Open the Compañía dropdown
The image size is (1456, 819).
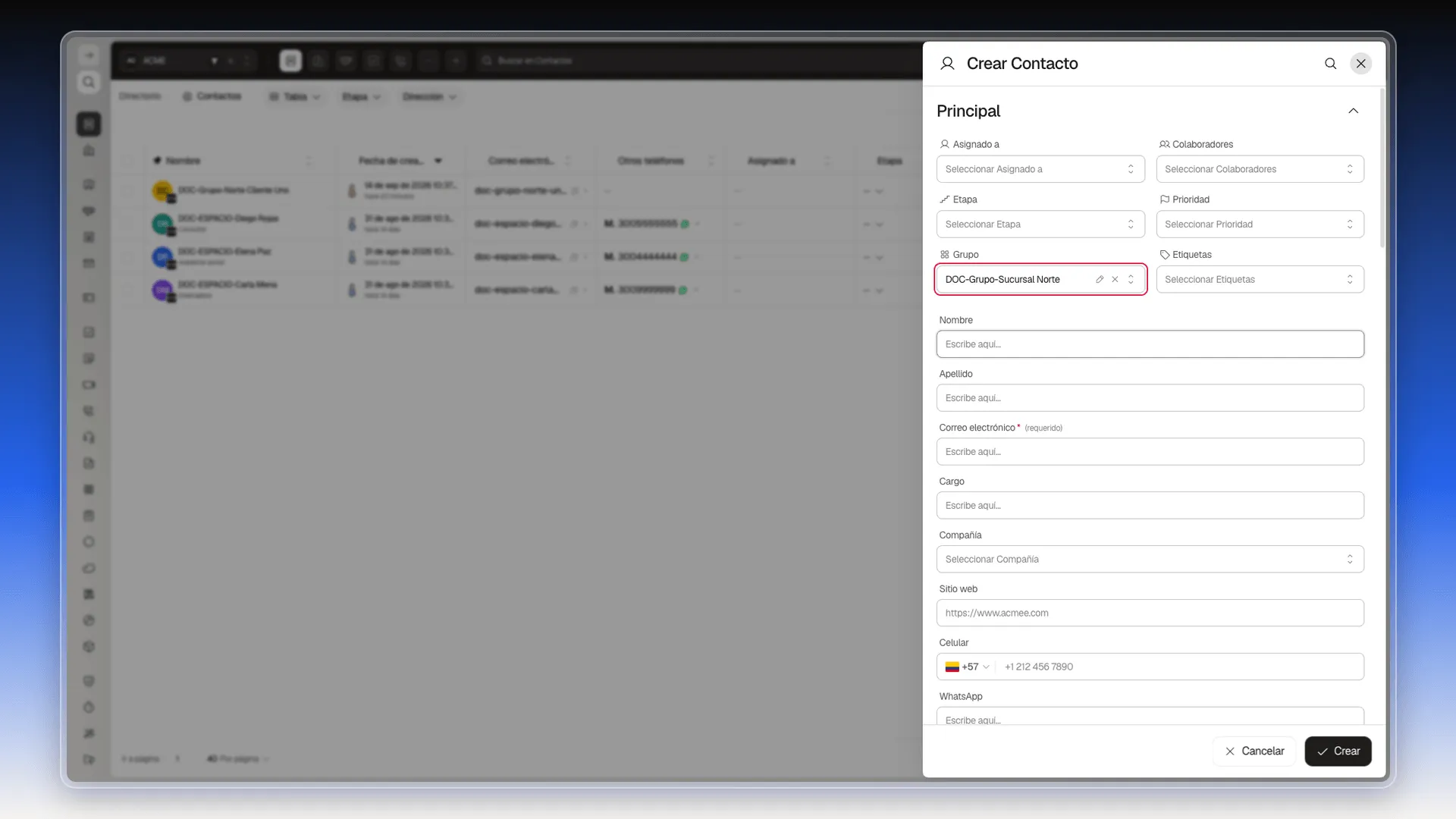click(1150, 560)
